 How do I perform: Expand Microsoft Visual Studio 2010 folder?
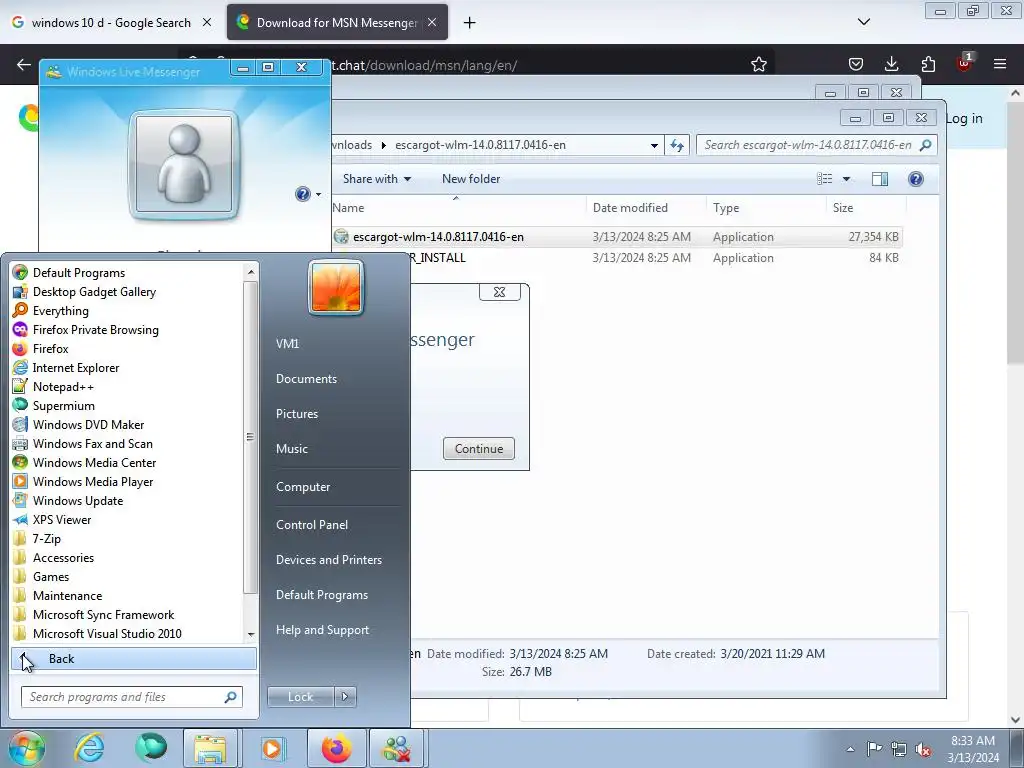click(x=107, y=633)
